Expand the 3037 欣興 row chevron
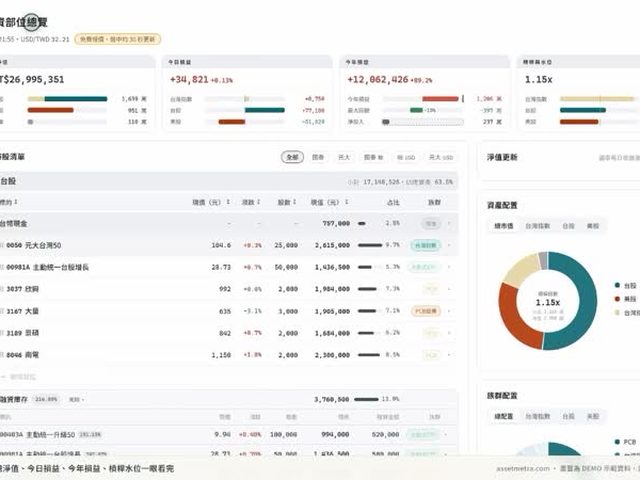The width and height of the screenshot is (640, 480). tap(449, 289)
